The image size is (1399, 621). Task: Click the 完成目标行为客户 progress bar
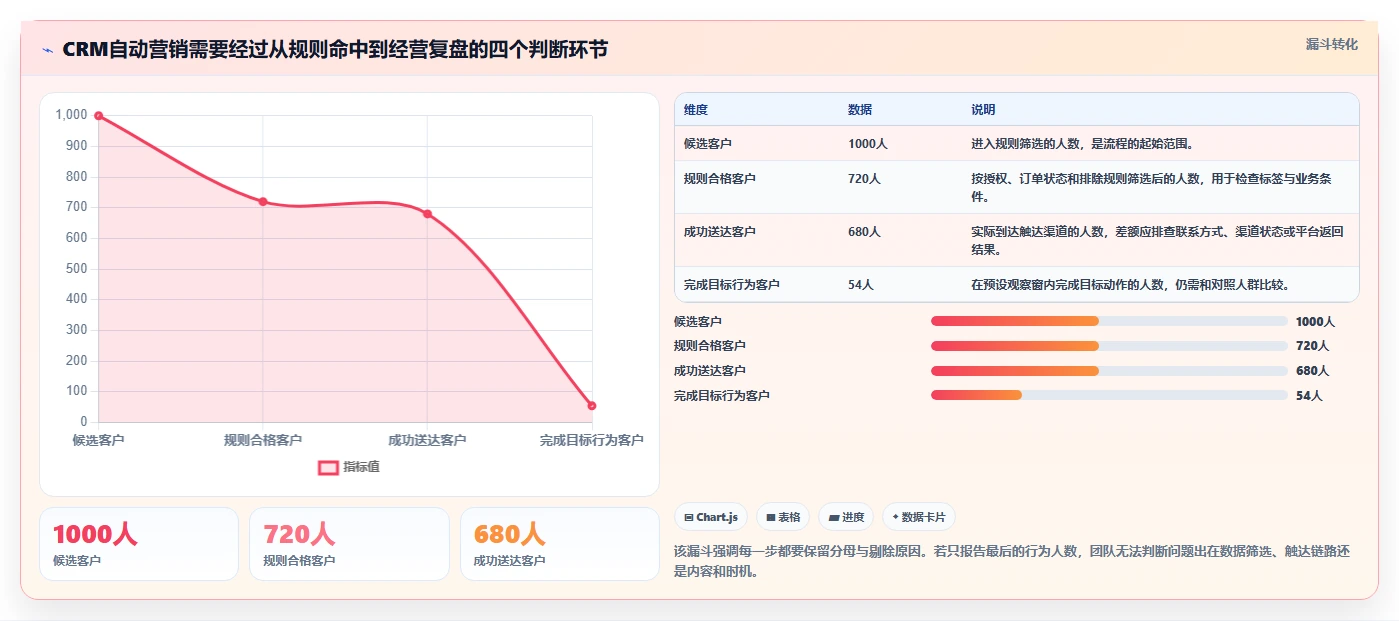1109,395
